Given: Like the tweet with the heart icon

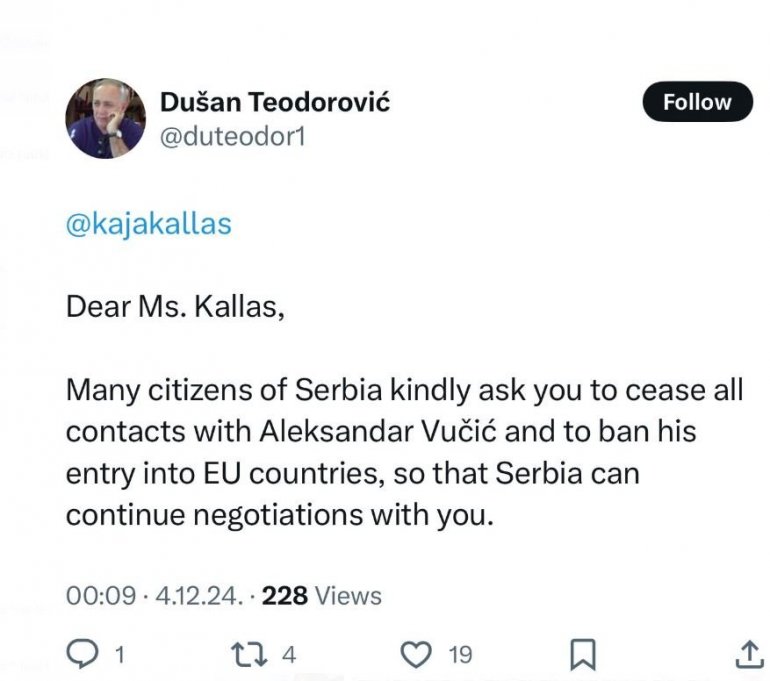Looking at the screenshot, I should [414, 655].
